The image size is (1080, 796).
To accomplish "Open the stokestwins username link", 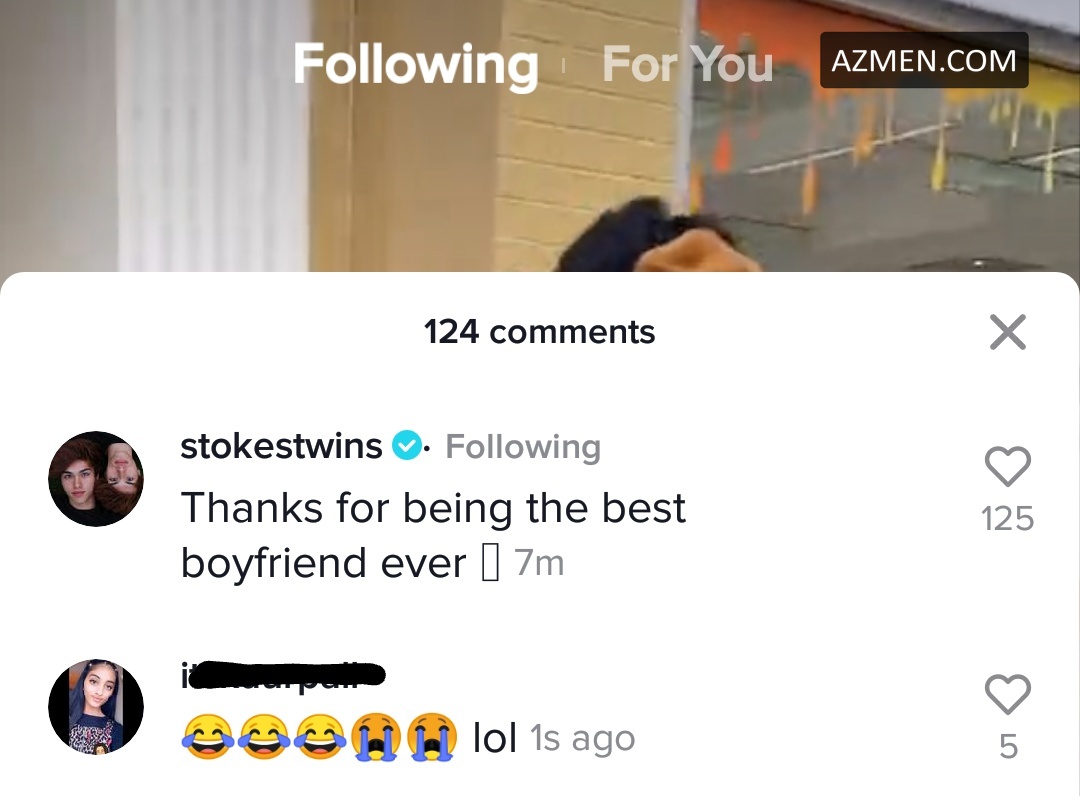I will pos(281,446).
